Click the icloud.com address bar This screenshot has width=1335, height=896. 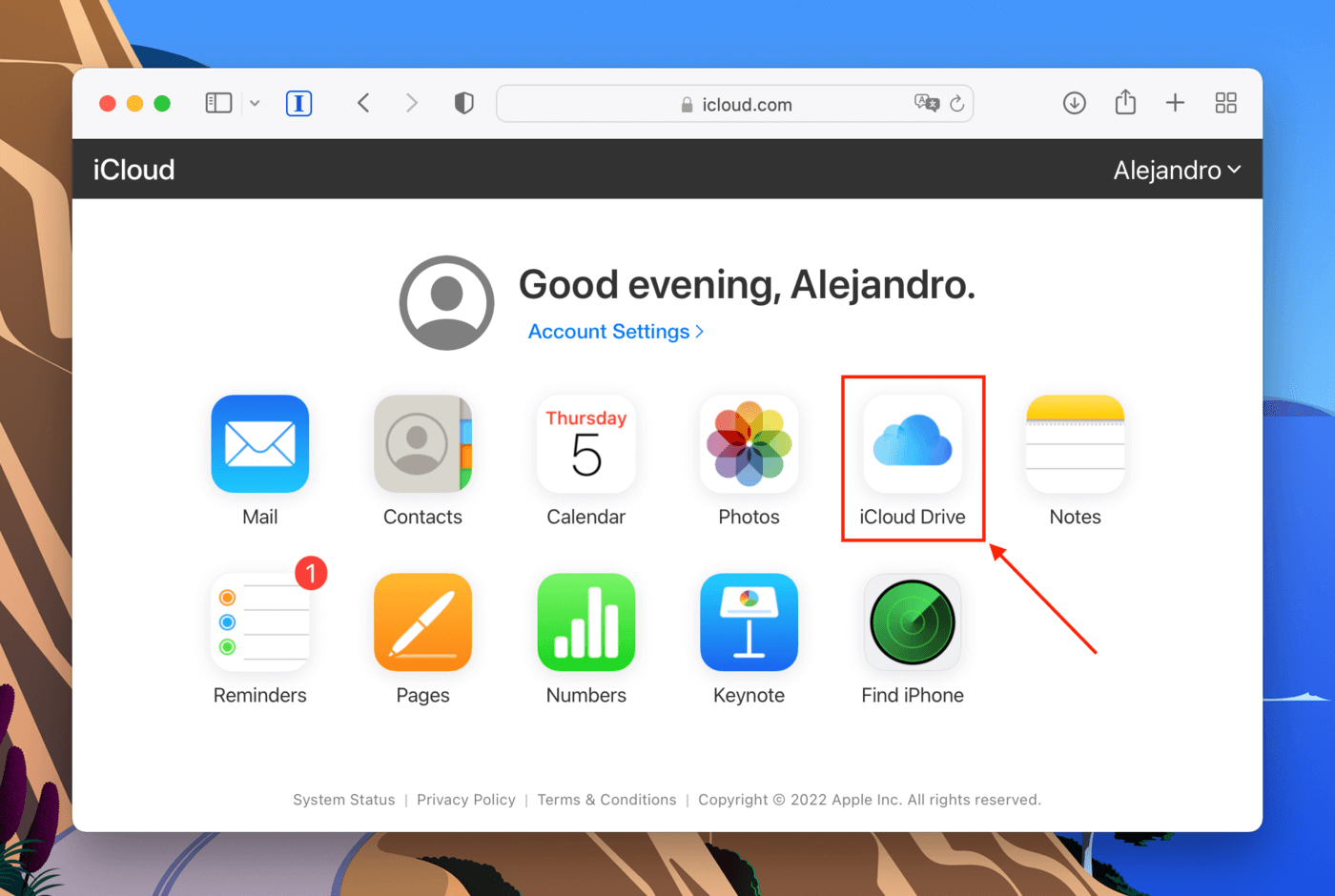[734, 104]
